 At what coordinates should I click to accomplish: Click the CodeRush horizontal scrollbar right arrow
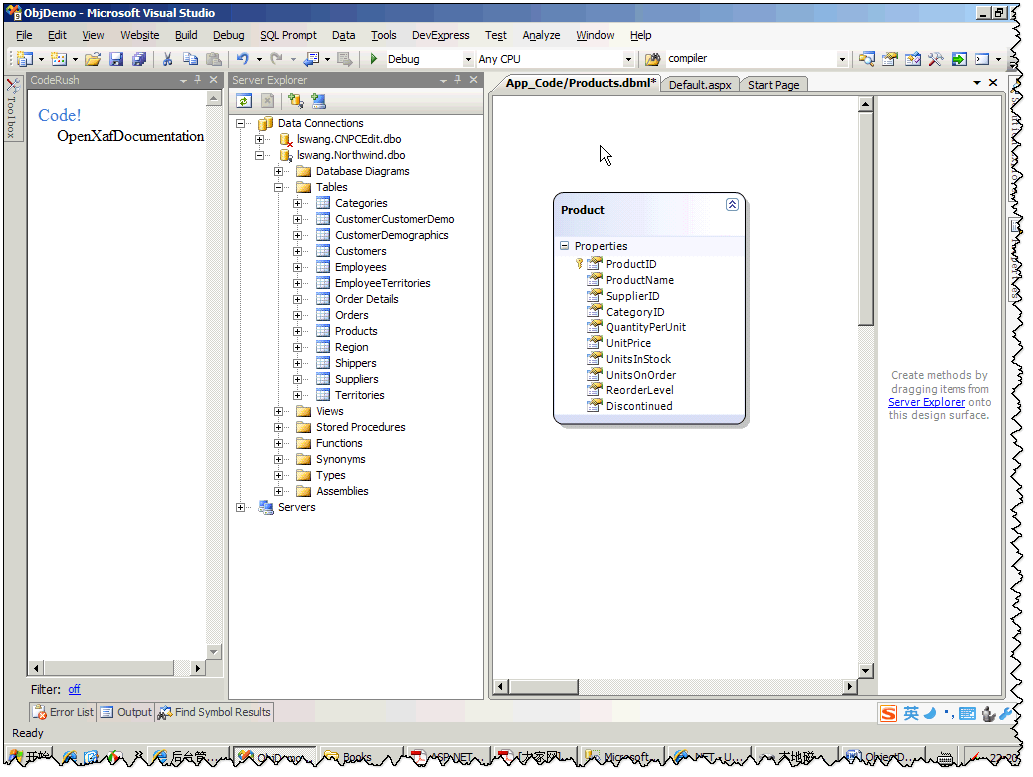coord(198,668)
